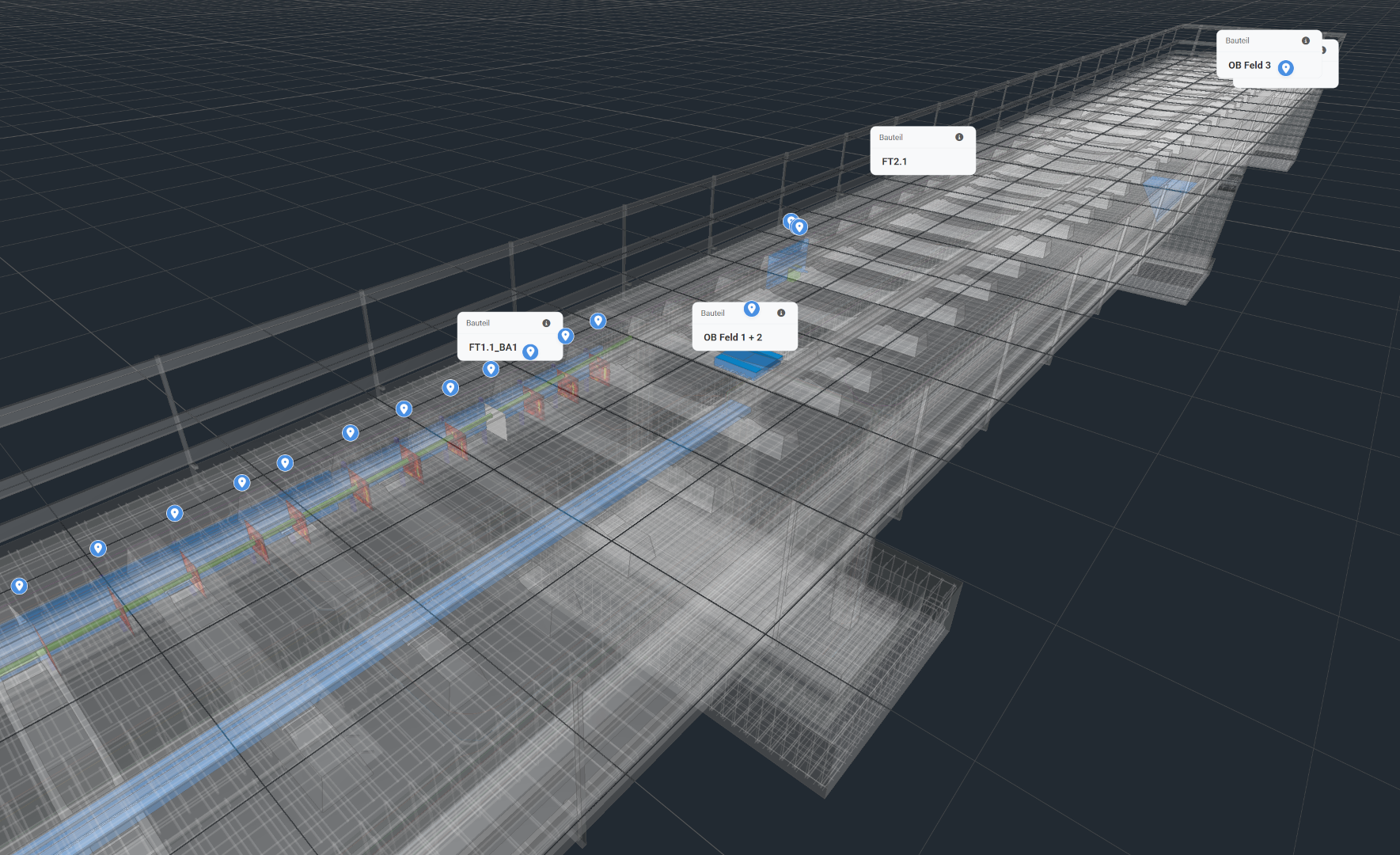
Task: Show info for FT1.1_BA1 card
Action: [x=546, y=323]
